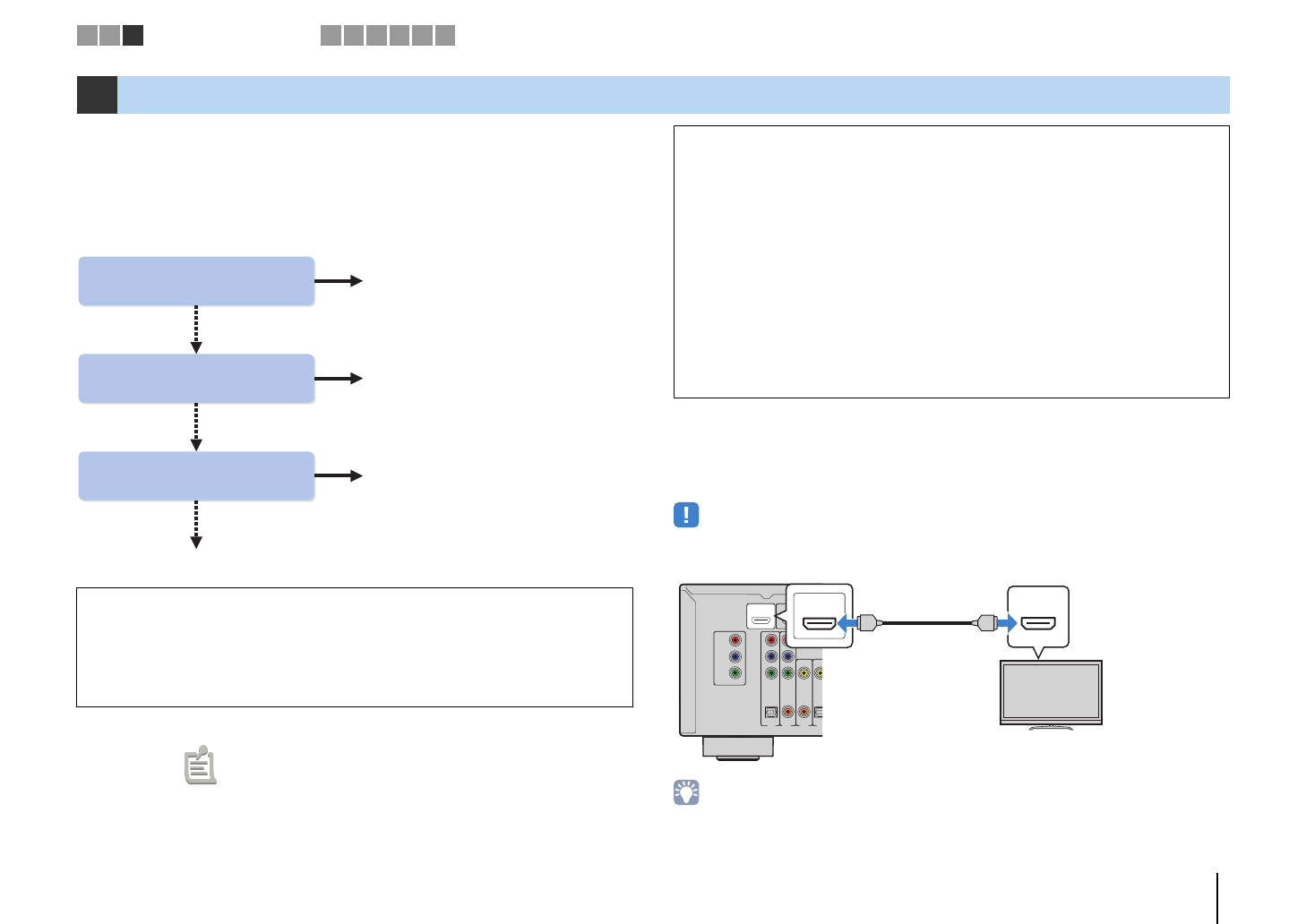
Task: Click the red jack on the receiver's leftmost panel
Action: coord(735,641)
